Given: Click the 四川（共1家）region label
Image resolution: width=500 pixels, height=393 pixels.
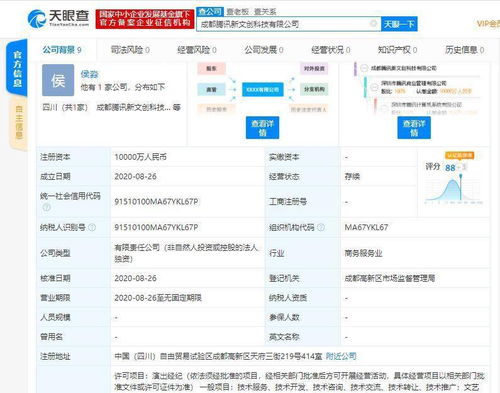Looking at the screenshot, I should coord(65,107).
